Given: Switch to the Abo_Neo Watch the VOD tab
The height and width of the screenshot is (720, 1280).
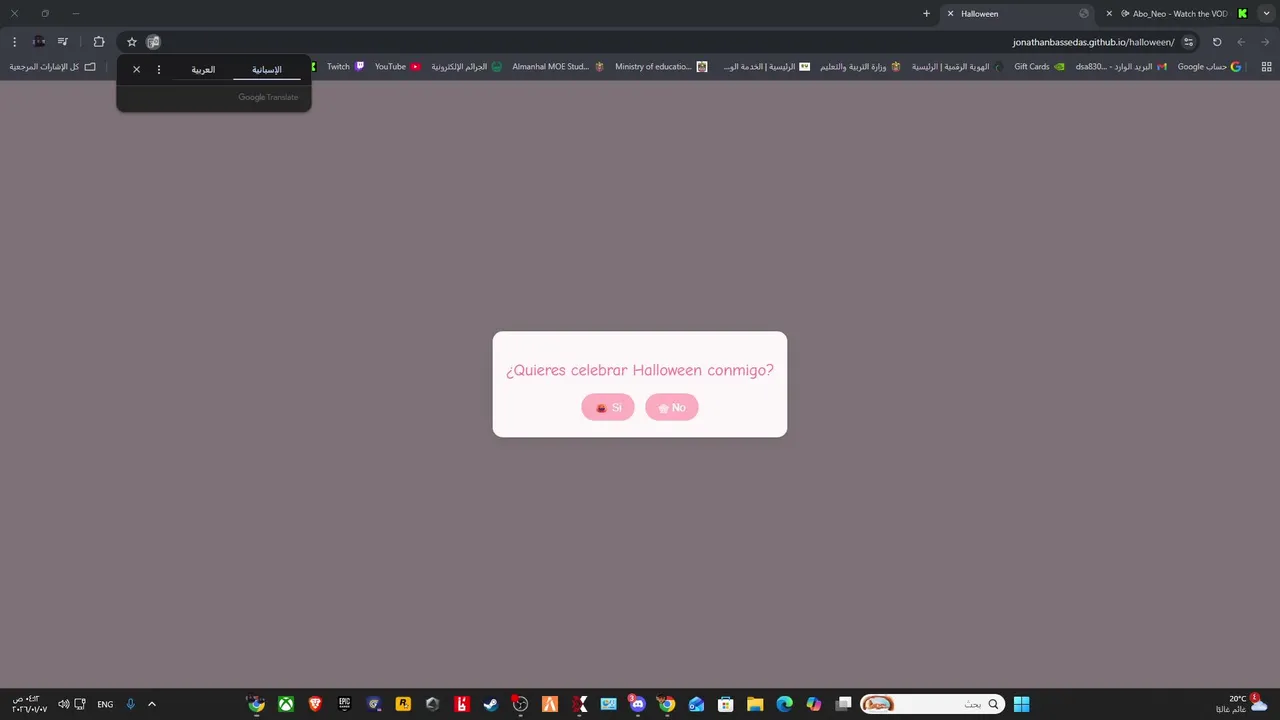Looking at the screenshot, I should pyautogui.click(x=1179, y=14).
